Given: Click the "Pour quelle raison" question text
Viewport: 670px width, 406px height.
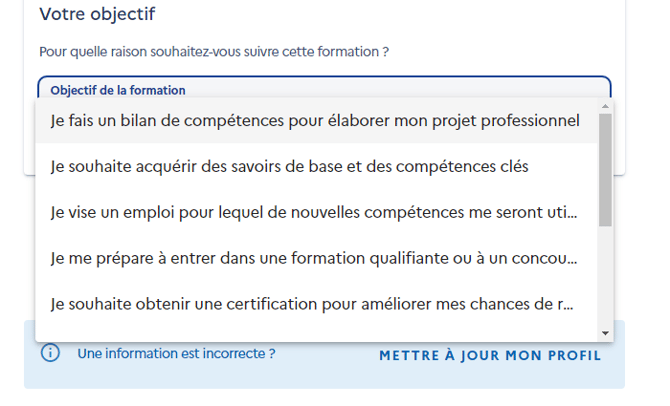Looking at the screenshot, I should (214, 51).
